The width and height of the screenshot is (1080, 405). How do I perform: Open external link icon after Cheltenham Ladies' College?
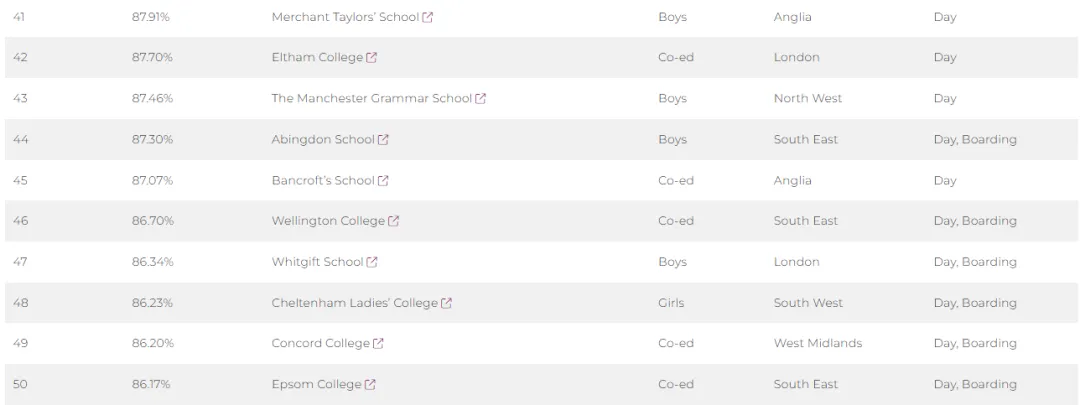coord(446,303)
